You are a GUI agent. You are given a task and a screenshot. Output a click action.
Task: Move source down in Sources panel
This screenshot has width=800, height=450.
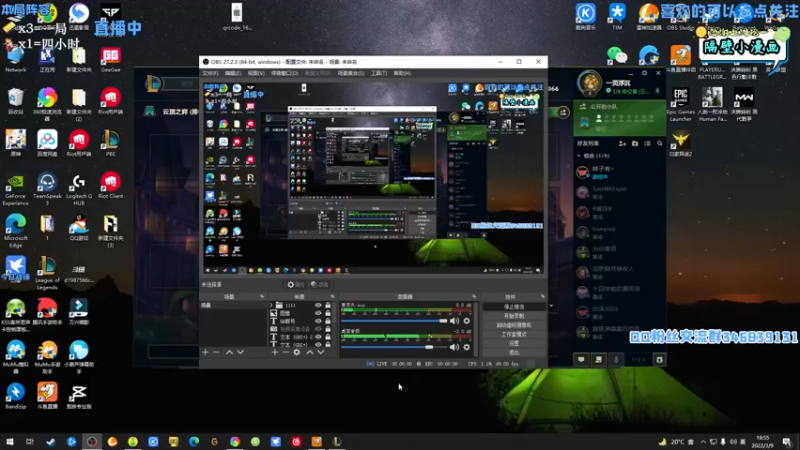(320, 352)
